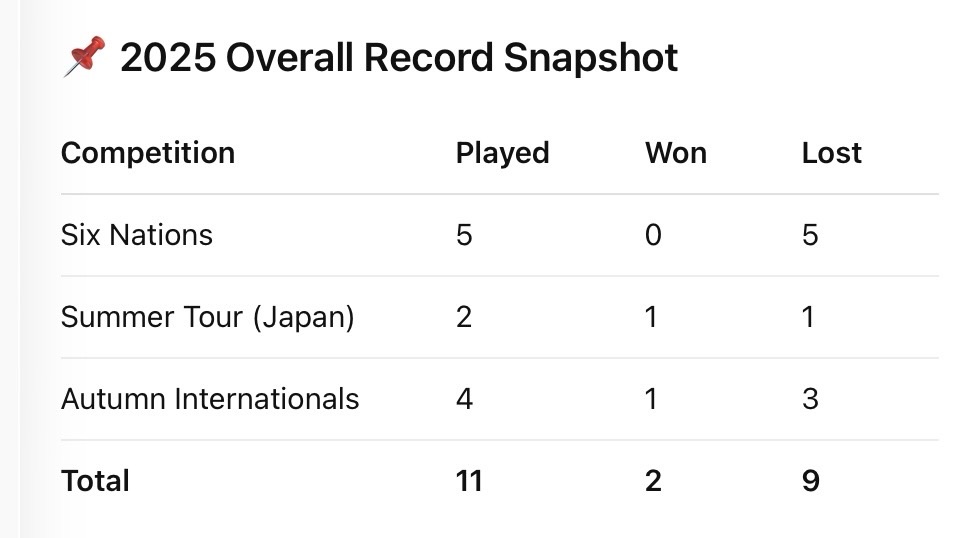The width and height of the screenshot is (980, 538).
Task: Select the Competition column header
Action: click(148, 153)
